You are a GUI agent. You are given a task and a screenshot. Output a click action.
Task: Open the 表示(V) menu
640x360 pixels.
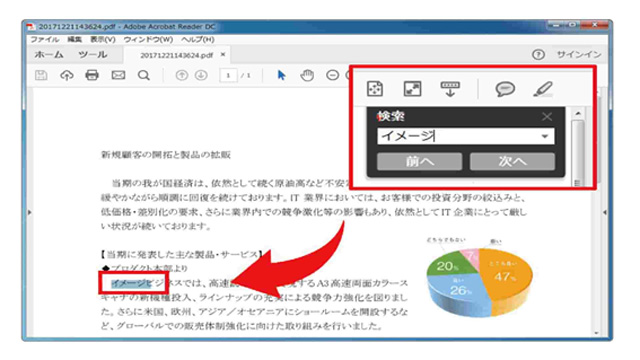click(x=103, y=40)
